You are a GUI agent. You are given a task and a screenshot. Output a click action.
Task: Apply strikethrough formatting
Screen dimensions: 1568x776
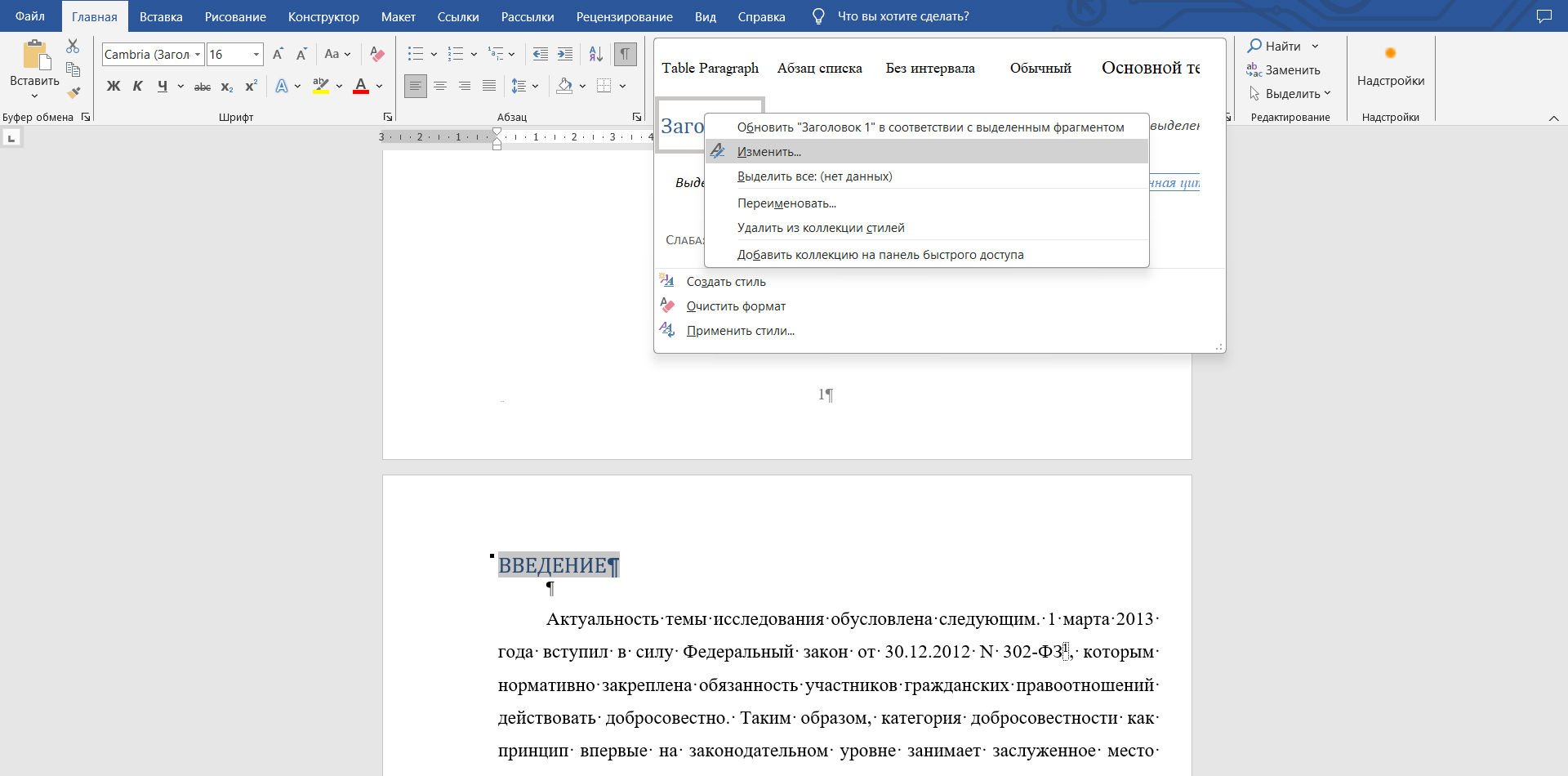pos(203,86)
